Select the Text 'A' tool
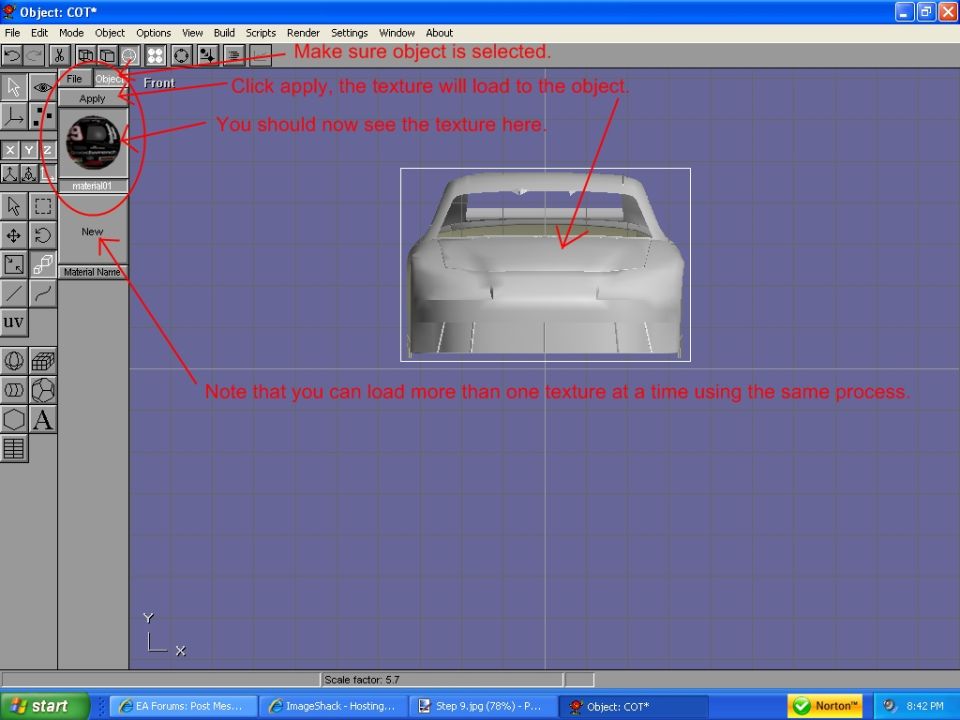This screenshot has width=960, height=720. (43, 420)
